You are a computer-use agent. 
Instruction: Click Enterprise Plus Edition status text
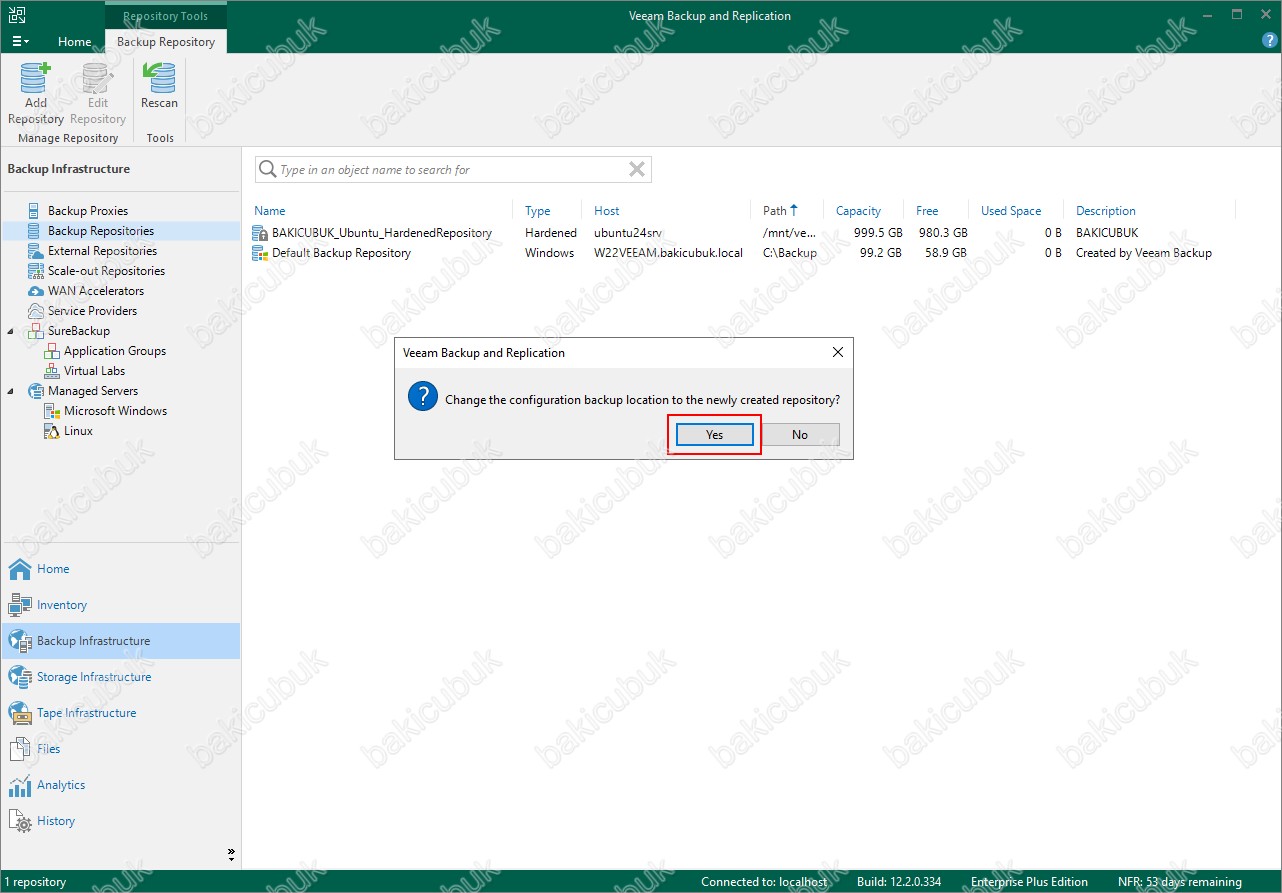pos(1029,882)
